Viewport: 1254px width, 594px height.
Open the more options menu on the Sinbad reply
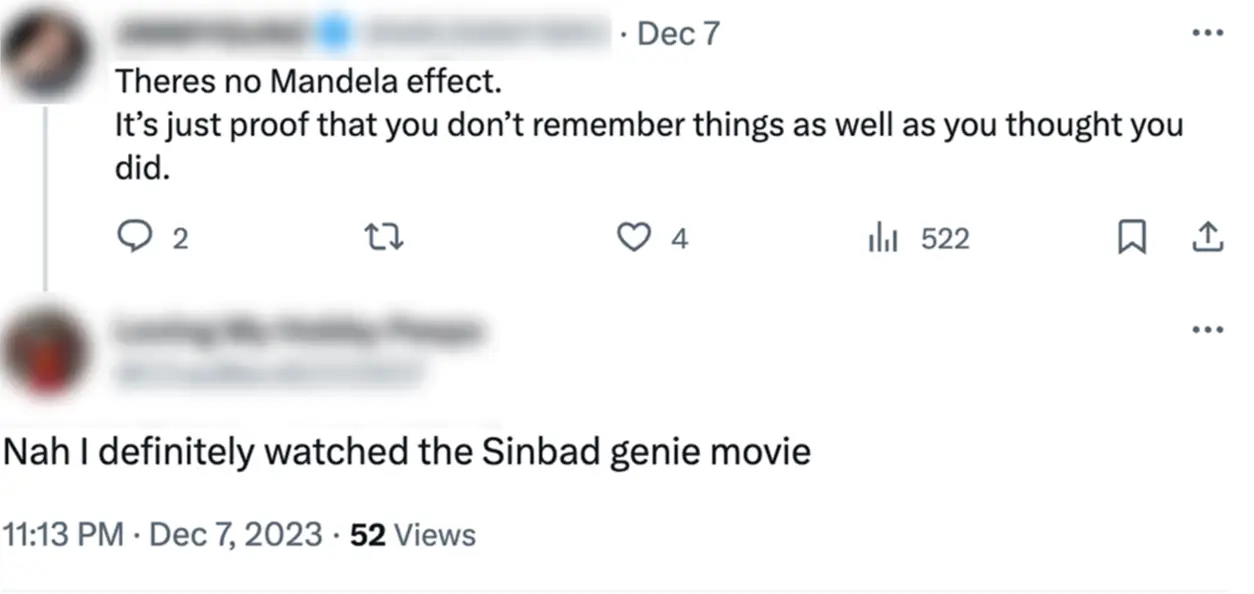click(1208, 329)
